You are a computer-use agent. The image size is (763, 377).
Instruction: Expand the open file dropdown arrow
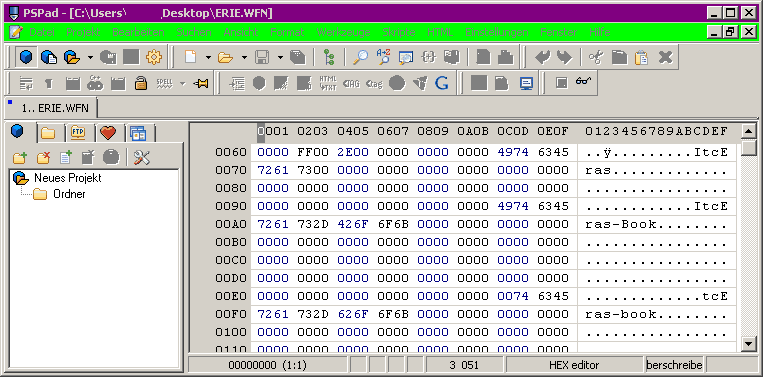[x=244, y=58]
